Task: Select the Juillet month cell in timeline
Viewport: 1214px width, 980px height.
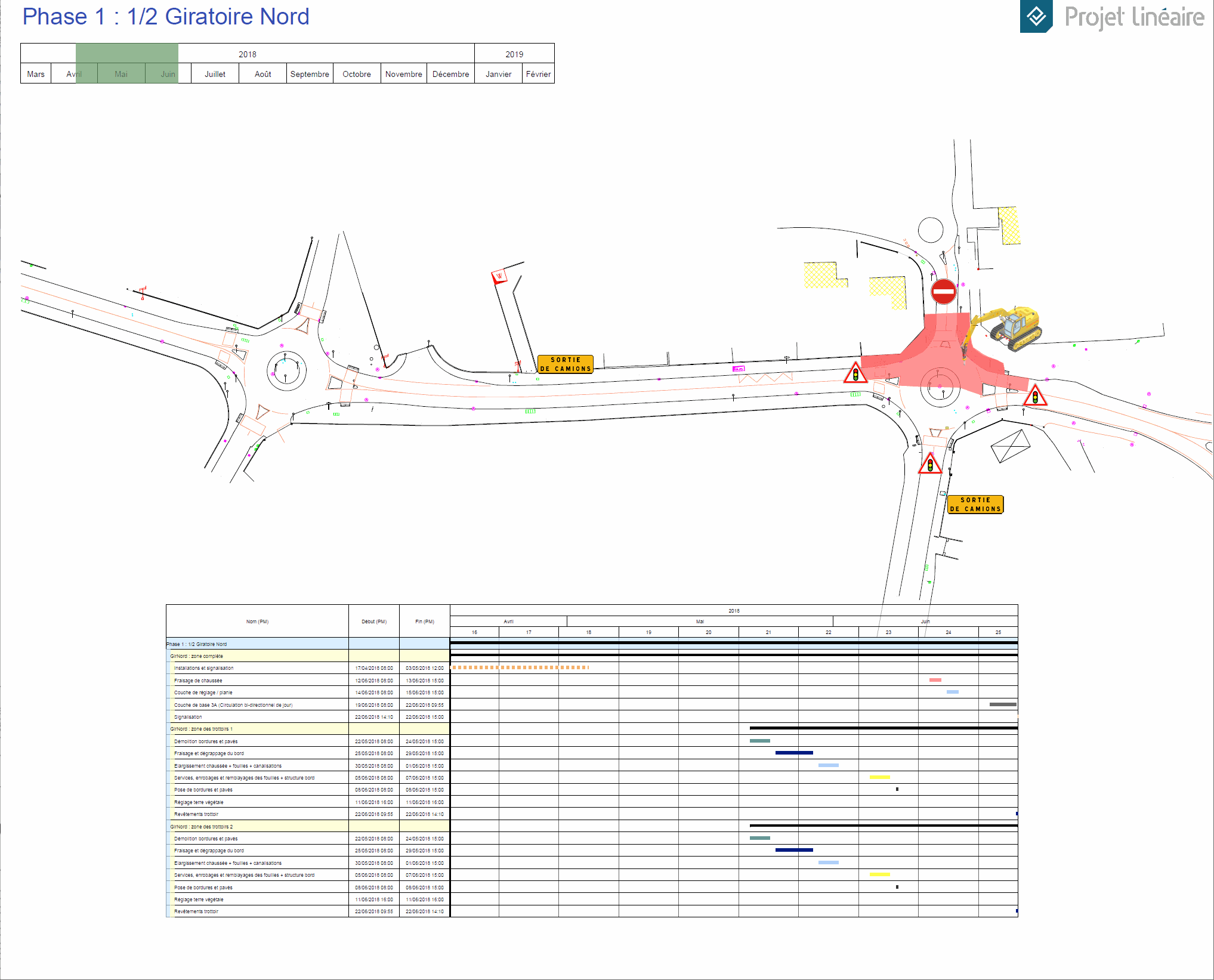Action: tap(215, 74)
